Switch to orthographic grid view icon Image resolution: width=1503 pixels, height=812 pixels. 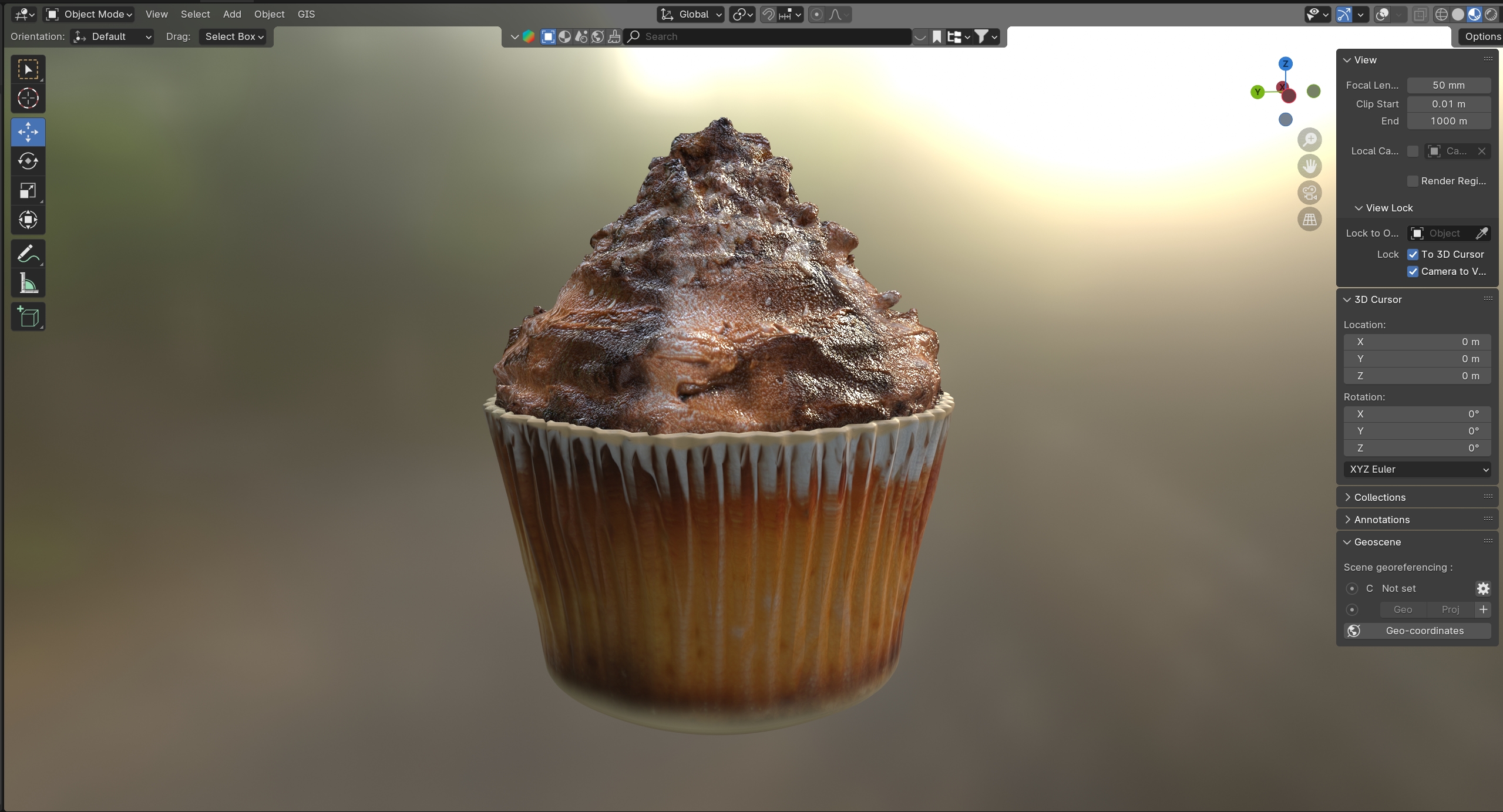[x=1309, y=220]
